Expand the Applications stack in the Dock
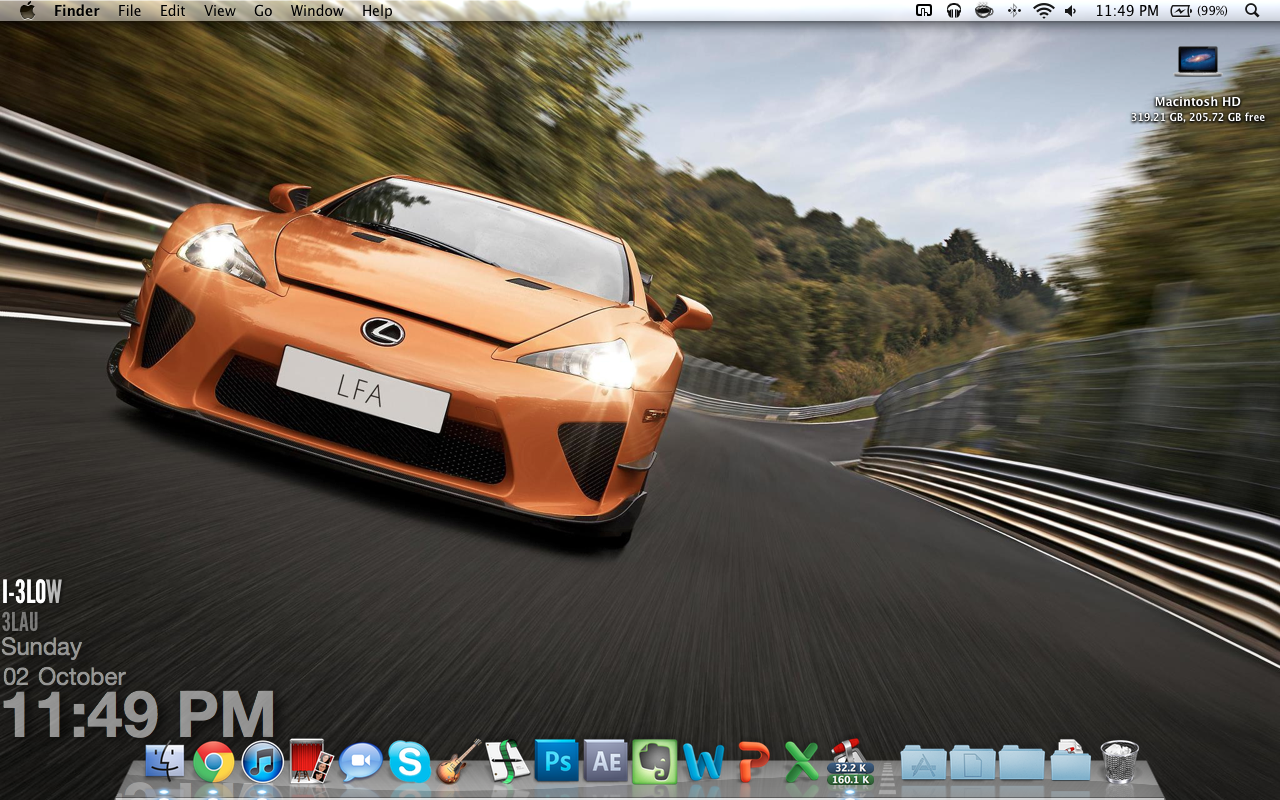The width and height of the screenshot is (1280, 800). 923,763
